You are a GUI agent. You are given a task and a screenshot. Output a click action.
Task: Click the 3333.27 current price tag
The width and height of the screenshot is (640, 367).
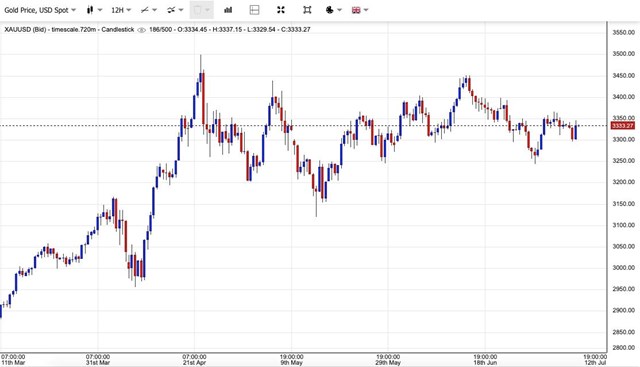coord(622,126)
